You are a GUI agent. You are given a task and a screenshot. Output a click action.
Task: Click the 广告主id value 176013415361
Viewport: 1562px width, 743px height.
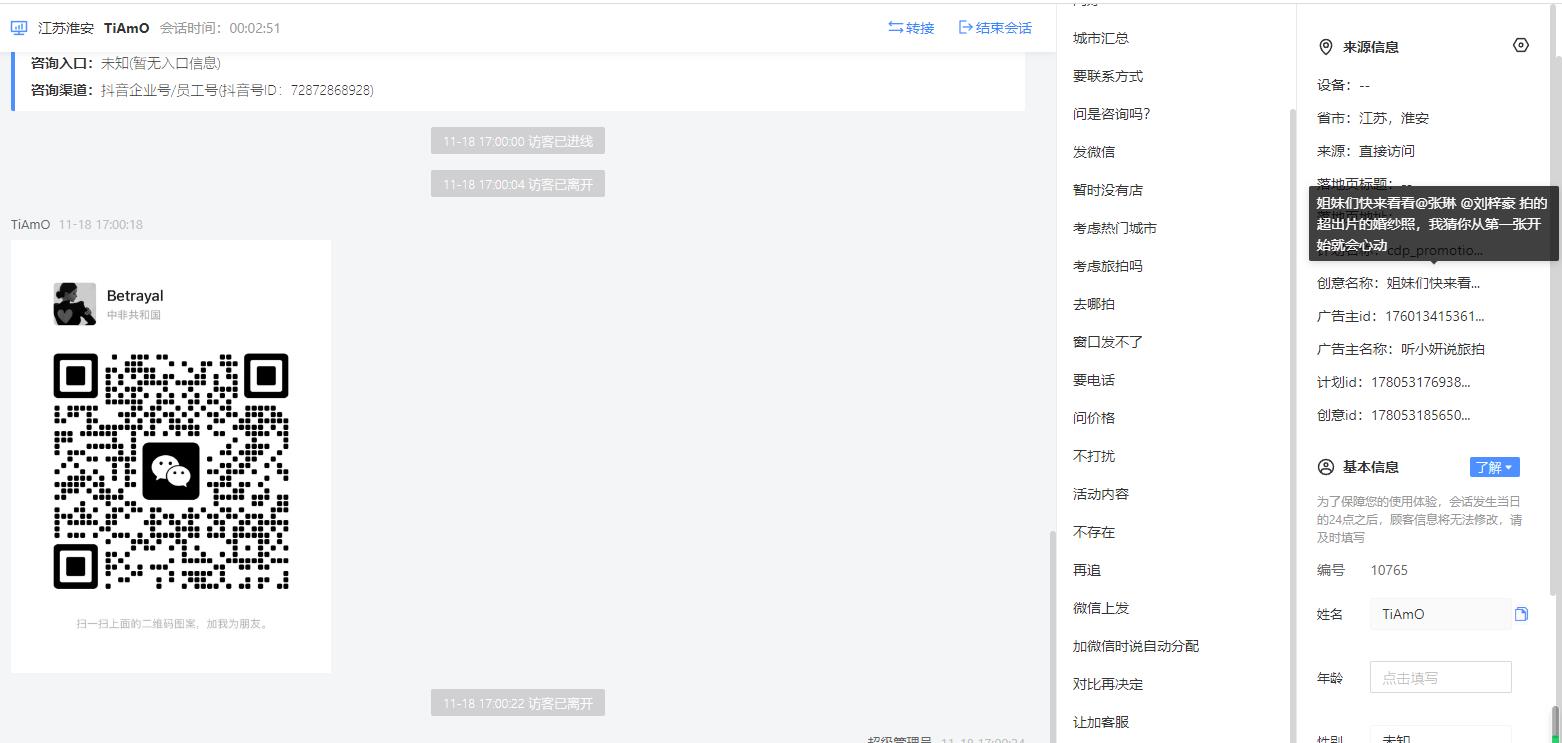(1435, 316)
